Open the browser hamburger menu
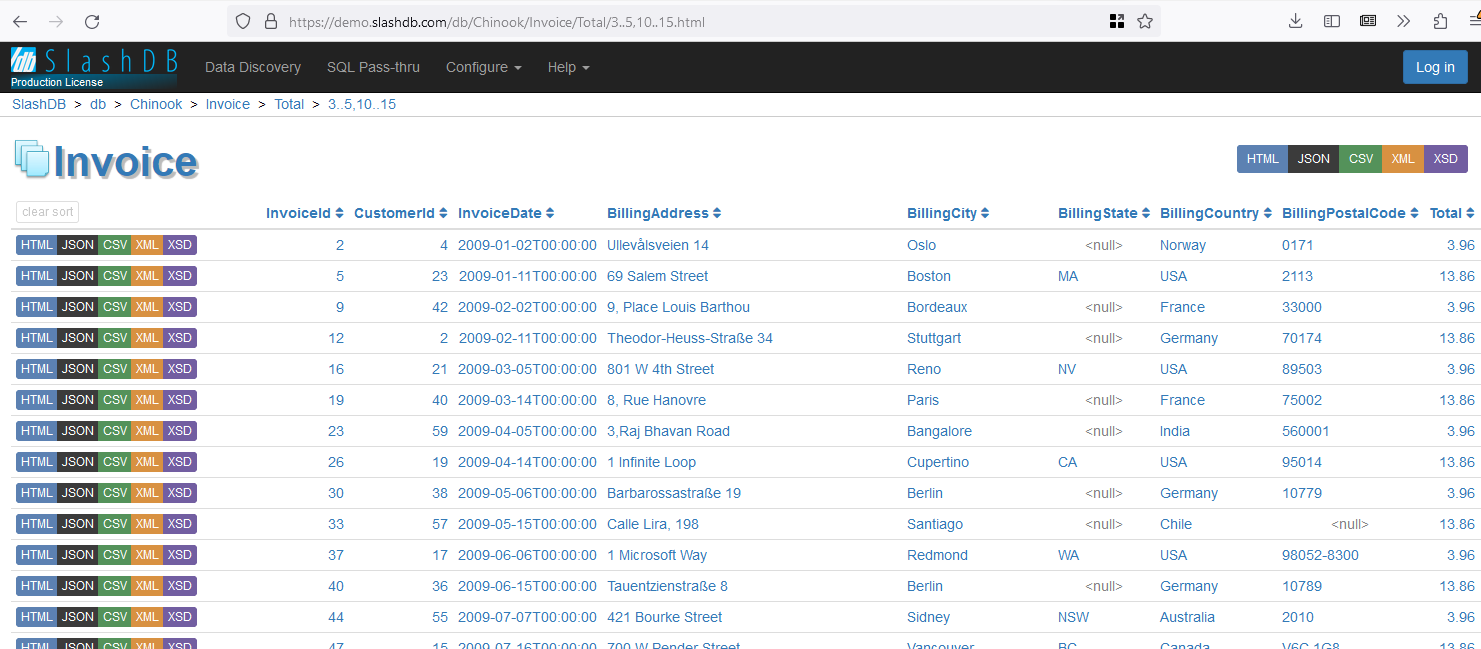 click(x=1473, y=21)
